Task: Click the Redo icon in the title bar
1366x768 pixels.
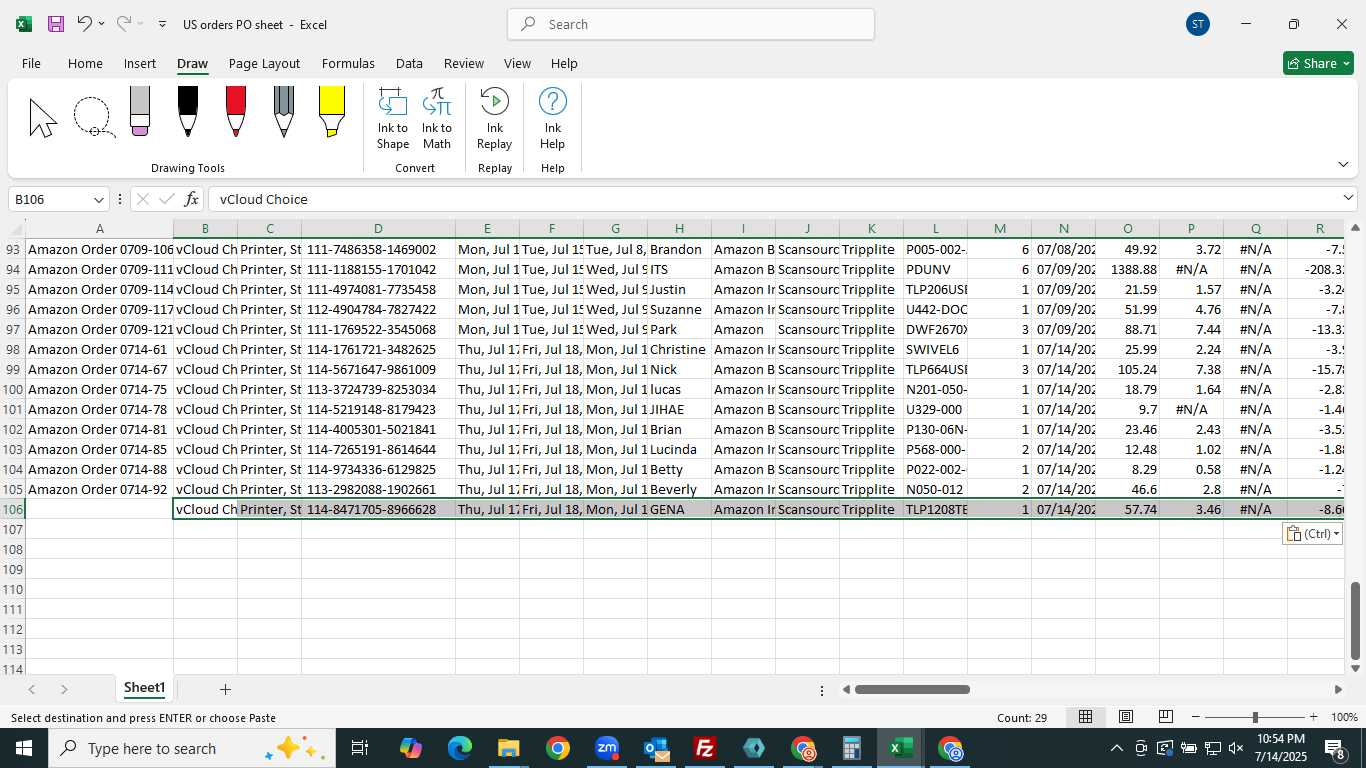Action: pos(124,24)
